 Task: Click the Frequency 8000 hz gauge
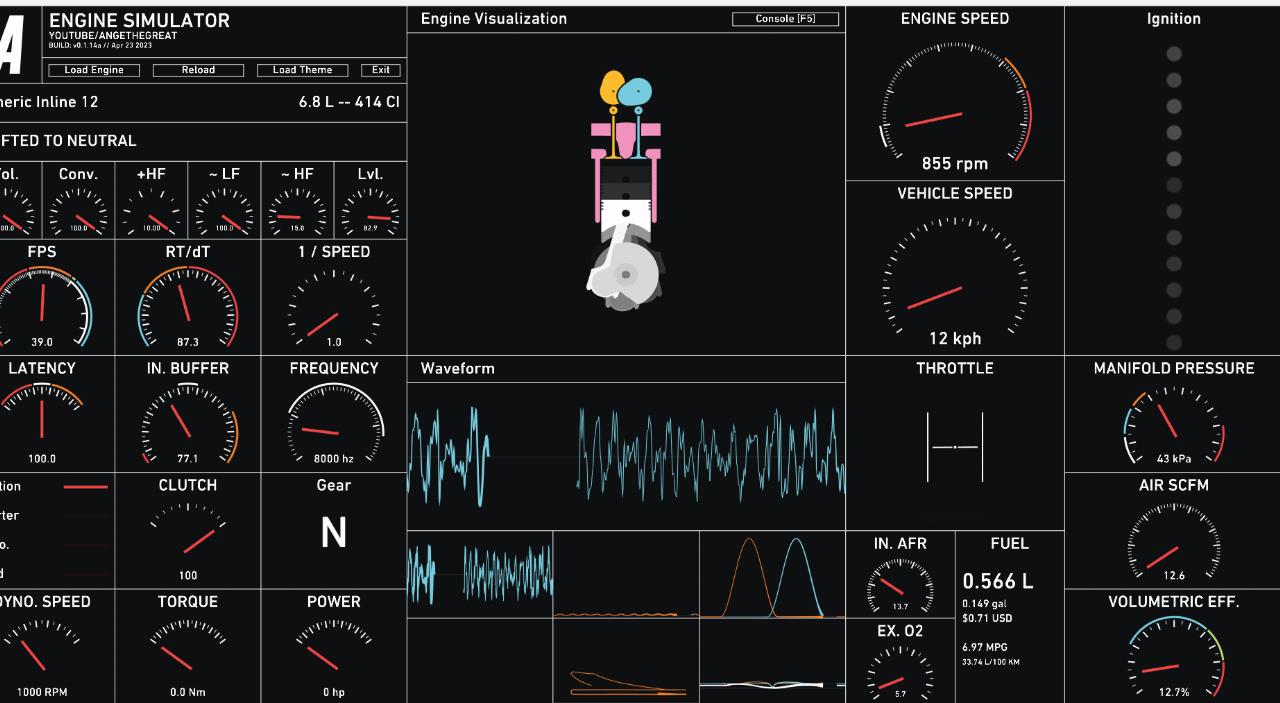click(x=334, y=424)
